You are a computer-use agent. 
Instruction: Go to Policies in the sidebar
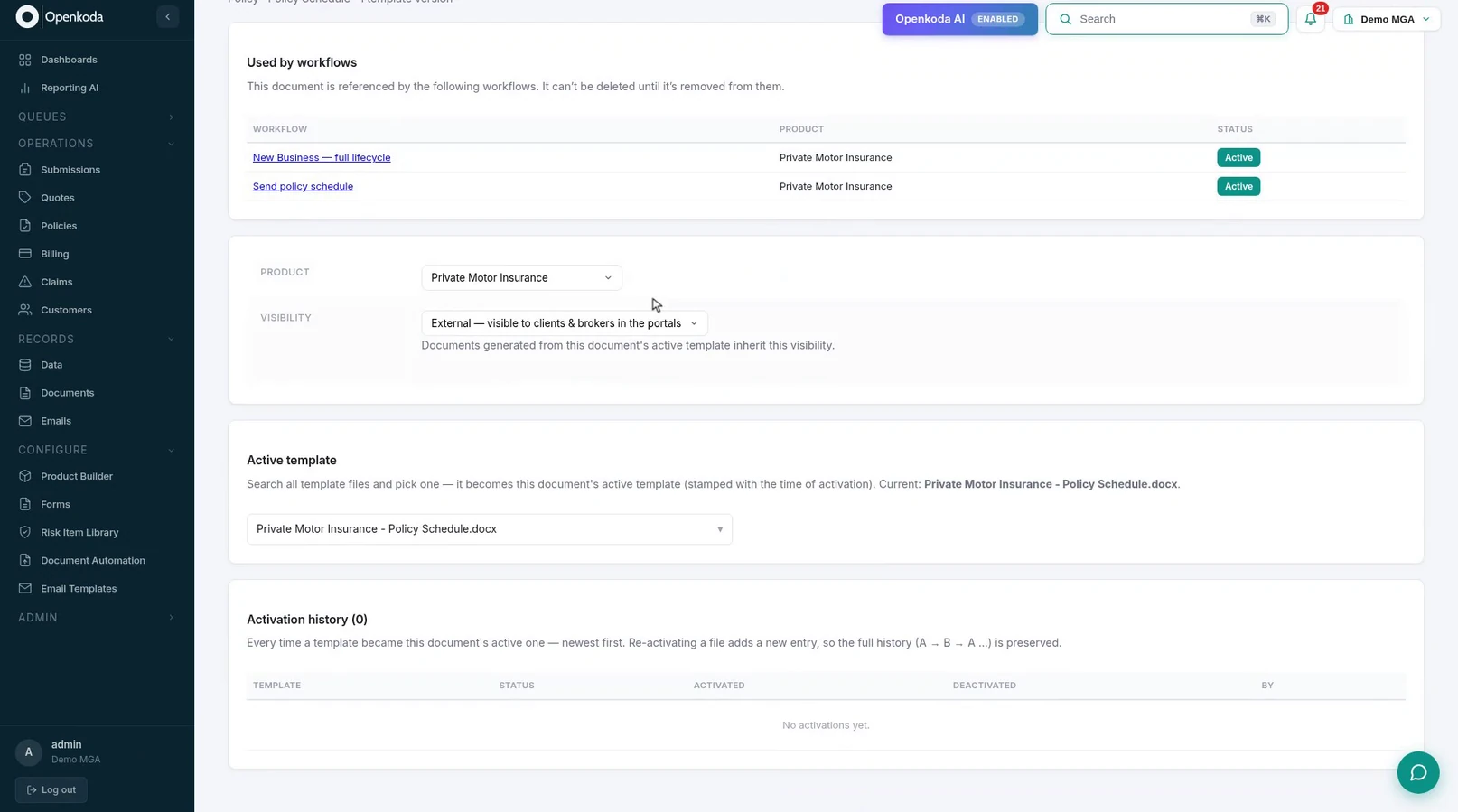[59, 226]
